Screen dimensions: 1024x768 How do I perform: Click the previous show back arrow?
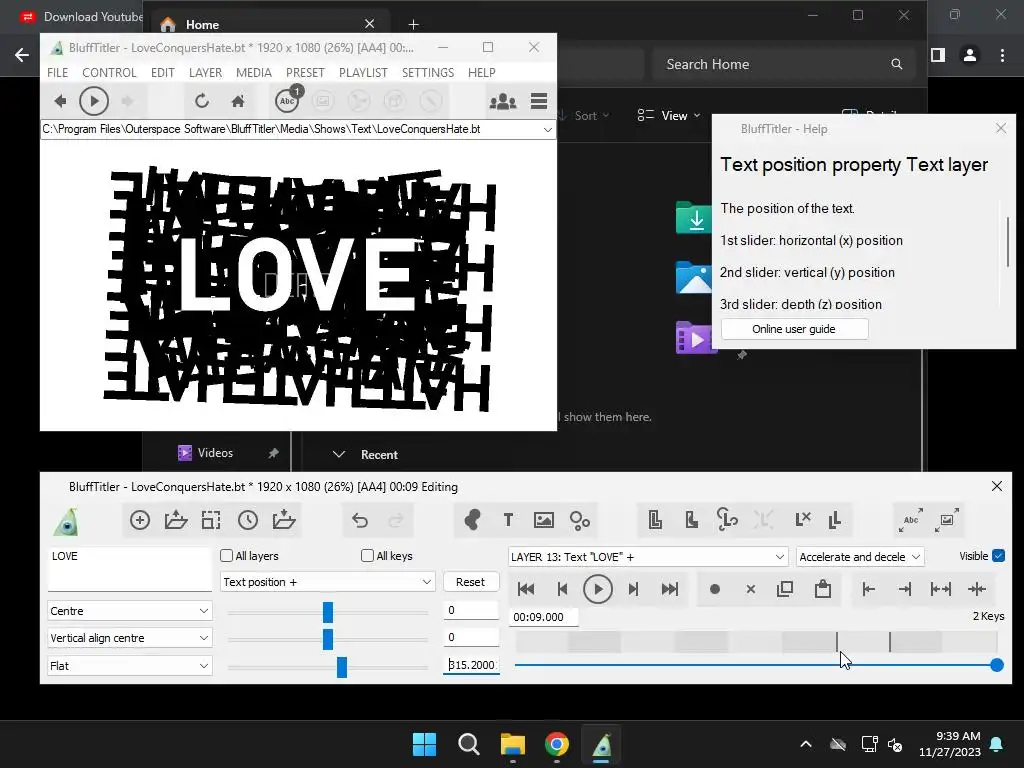click(x=60, y=101)
